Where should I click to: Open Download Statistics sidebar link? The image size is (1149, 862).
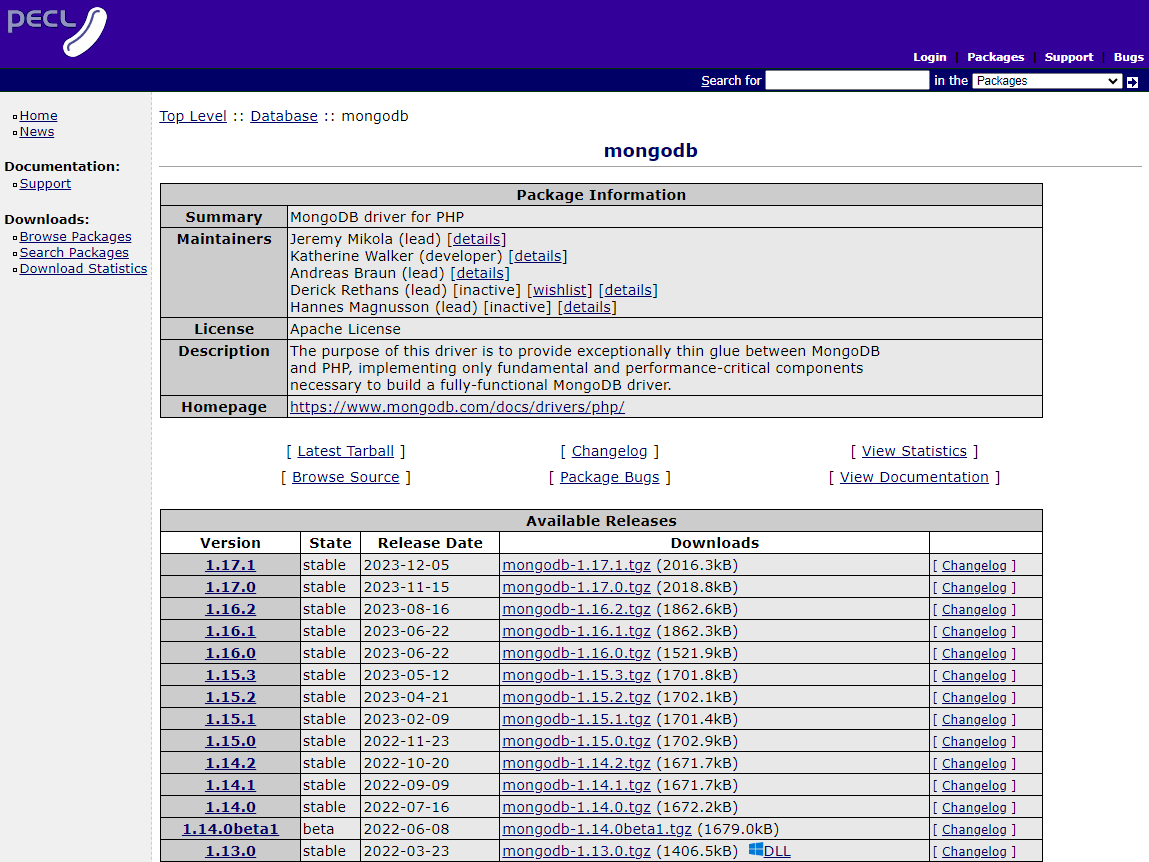point(84,269)
